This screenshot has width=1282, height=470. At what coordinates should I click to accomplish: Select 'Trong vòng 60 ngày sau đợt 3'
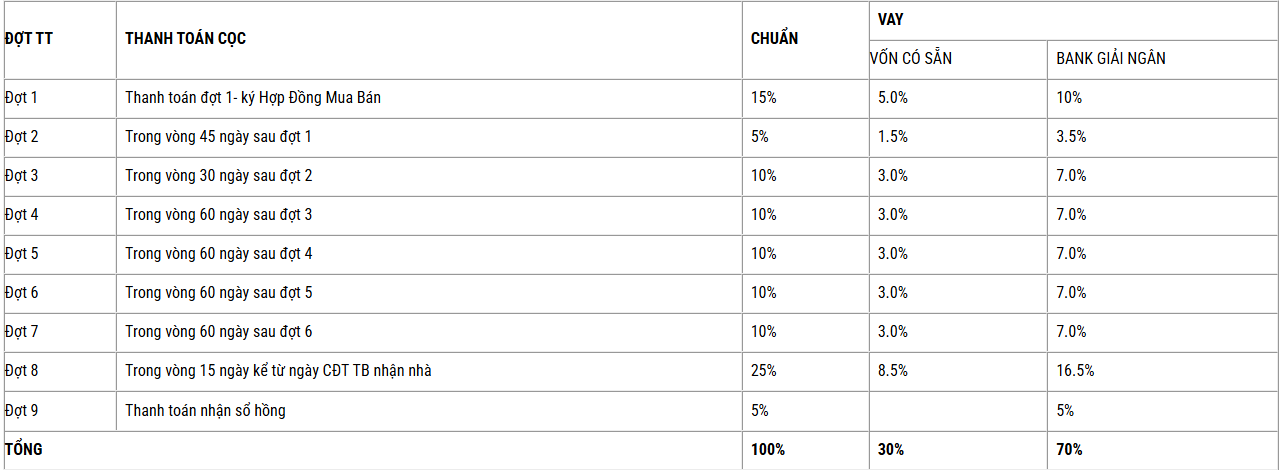(219, 215)
